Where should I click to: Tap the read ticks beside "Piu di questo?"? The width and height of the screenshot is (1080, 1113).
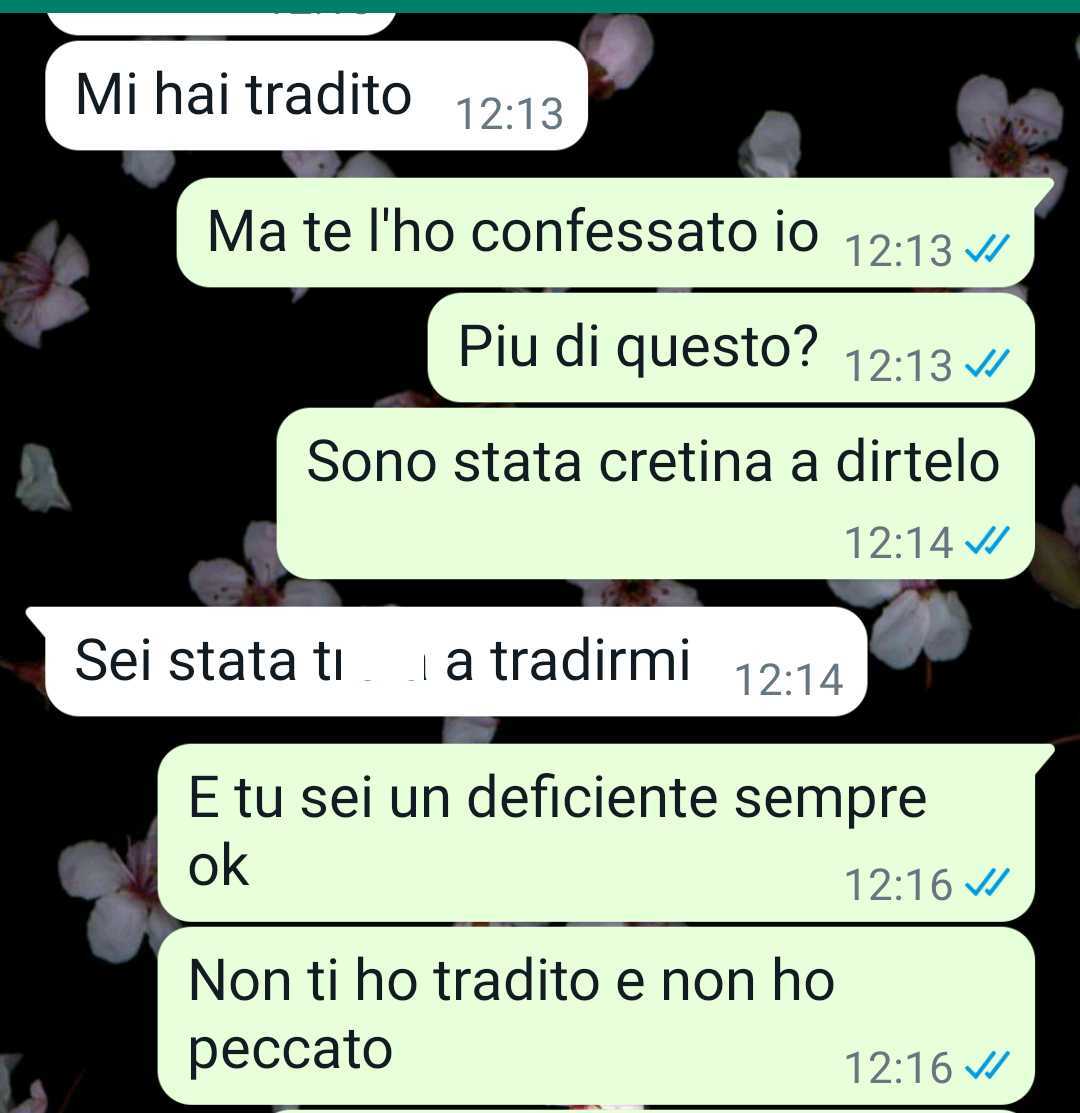point(987,364)
